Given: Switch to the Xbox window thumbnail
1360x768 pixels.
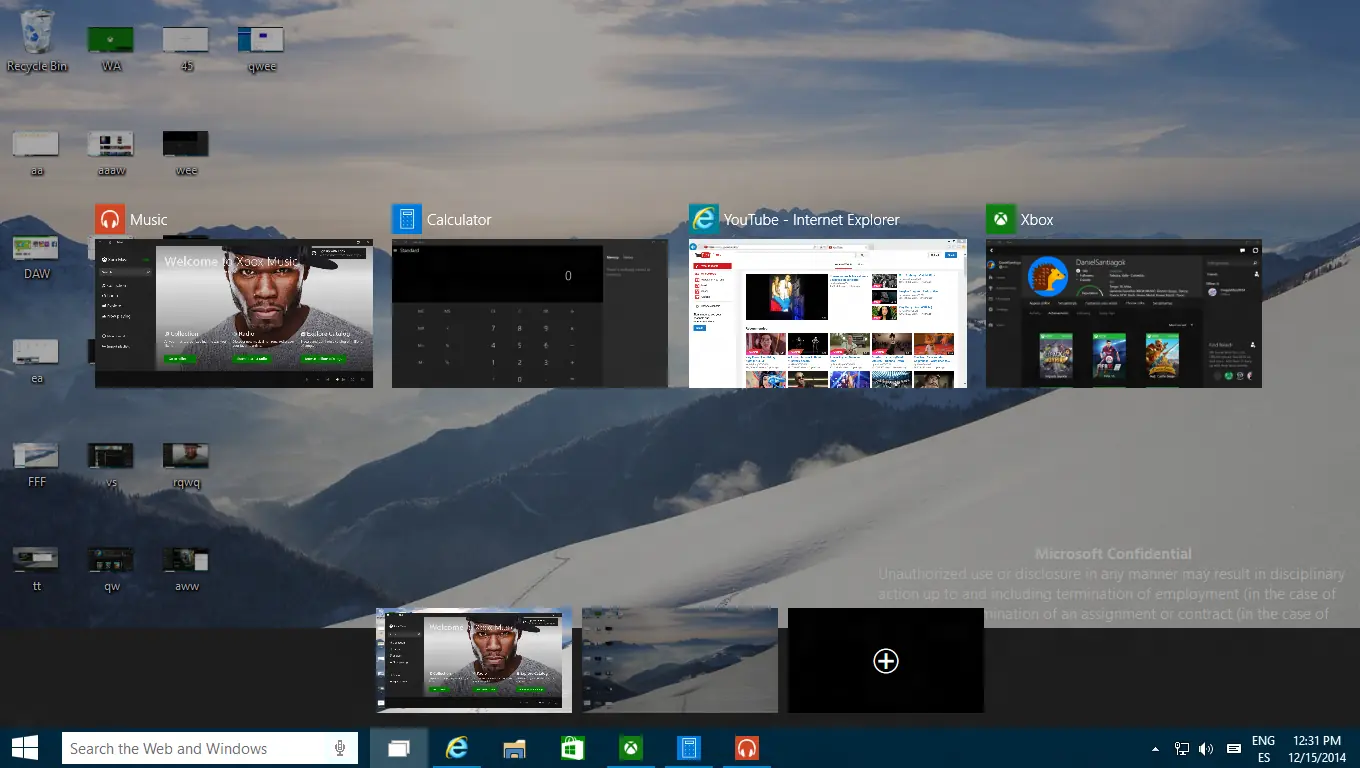Looking at the screenshot, I should pyautogui.click(x=1123, y=313).
